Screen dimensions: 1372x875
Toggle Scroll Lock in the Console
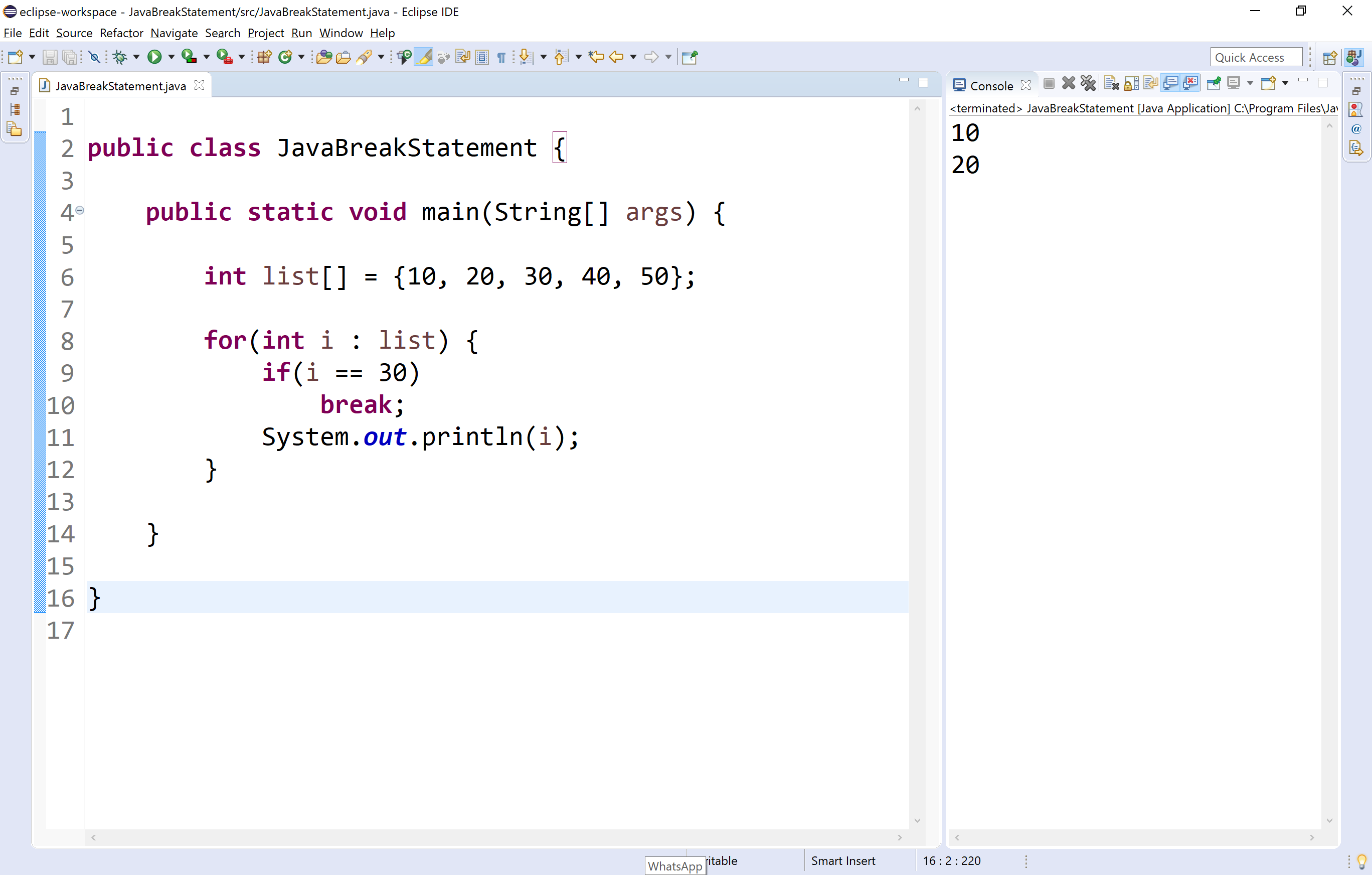1131,83
